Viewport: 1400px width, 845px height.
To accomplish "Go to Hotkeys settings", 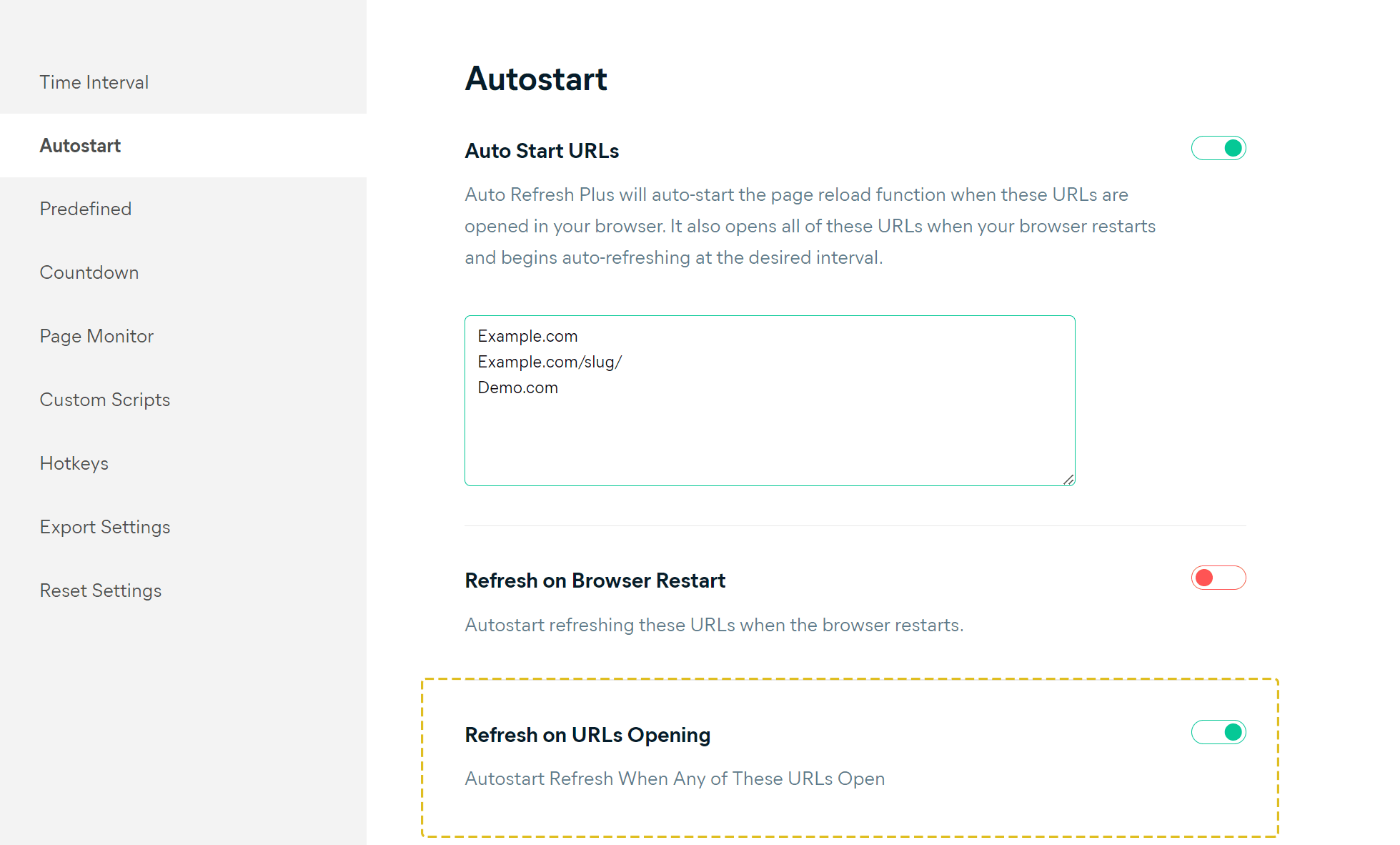I will click(74, 463).
